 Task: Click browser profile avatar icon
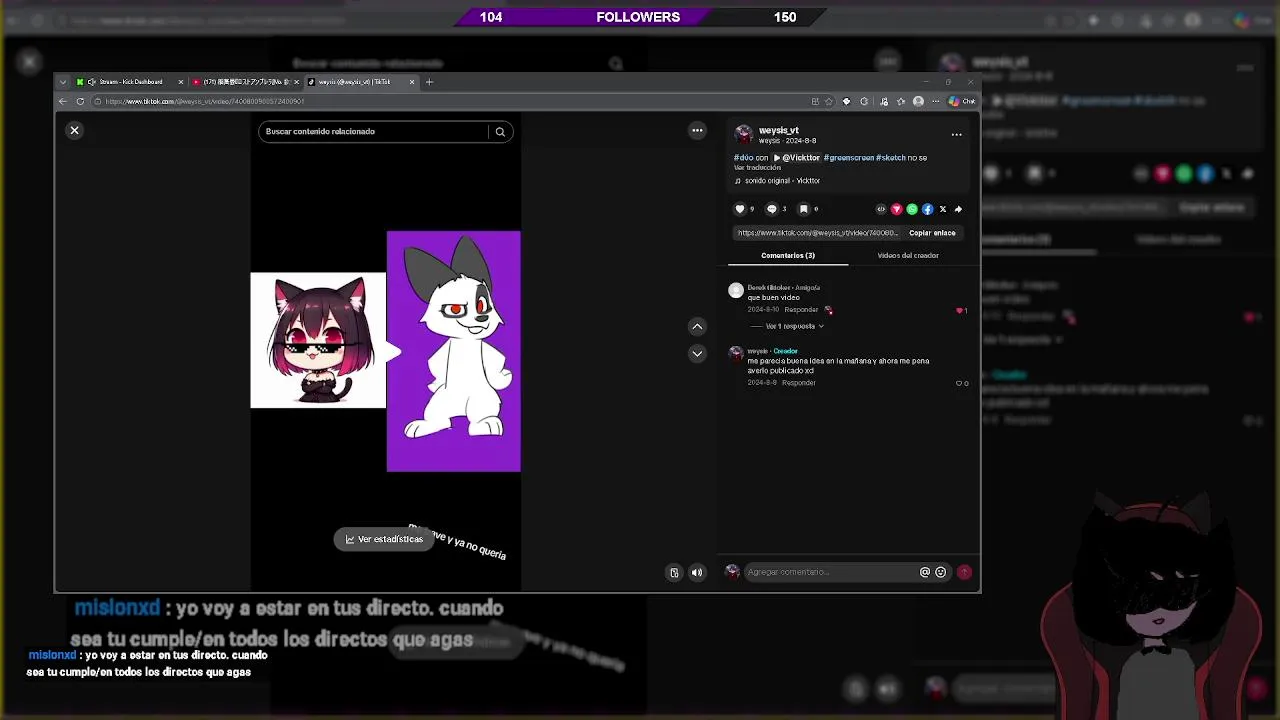coord(918,101)
